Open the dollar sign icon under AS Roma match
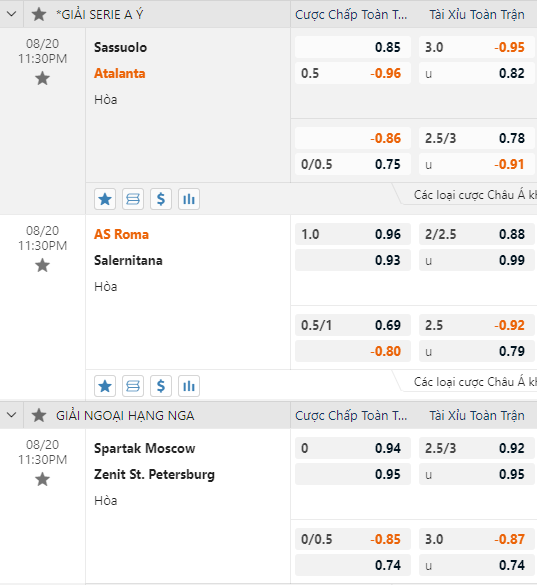This screenshot has height=585, width=537. pyautogui.click(x=161, y=386)
